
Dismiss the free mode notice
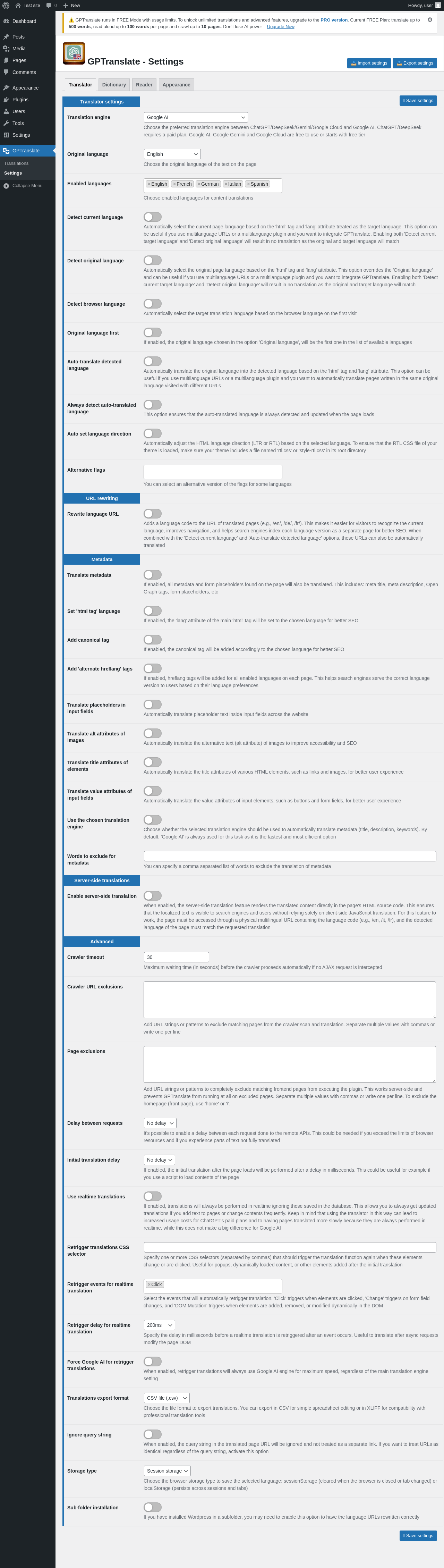[430, 19]
